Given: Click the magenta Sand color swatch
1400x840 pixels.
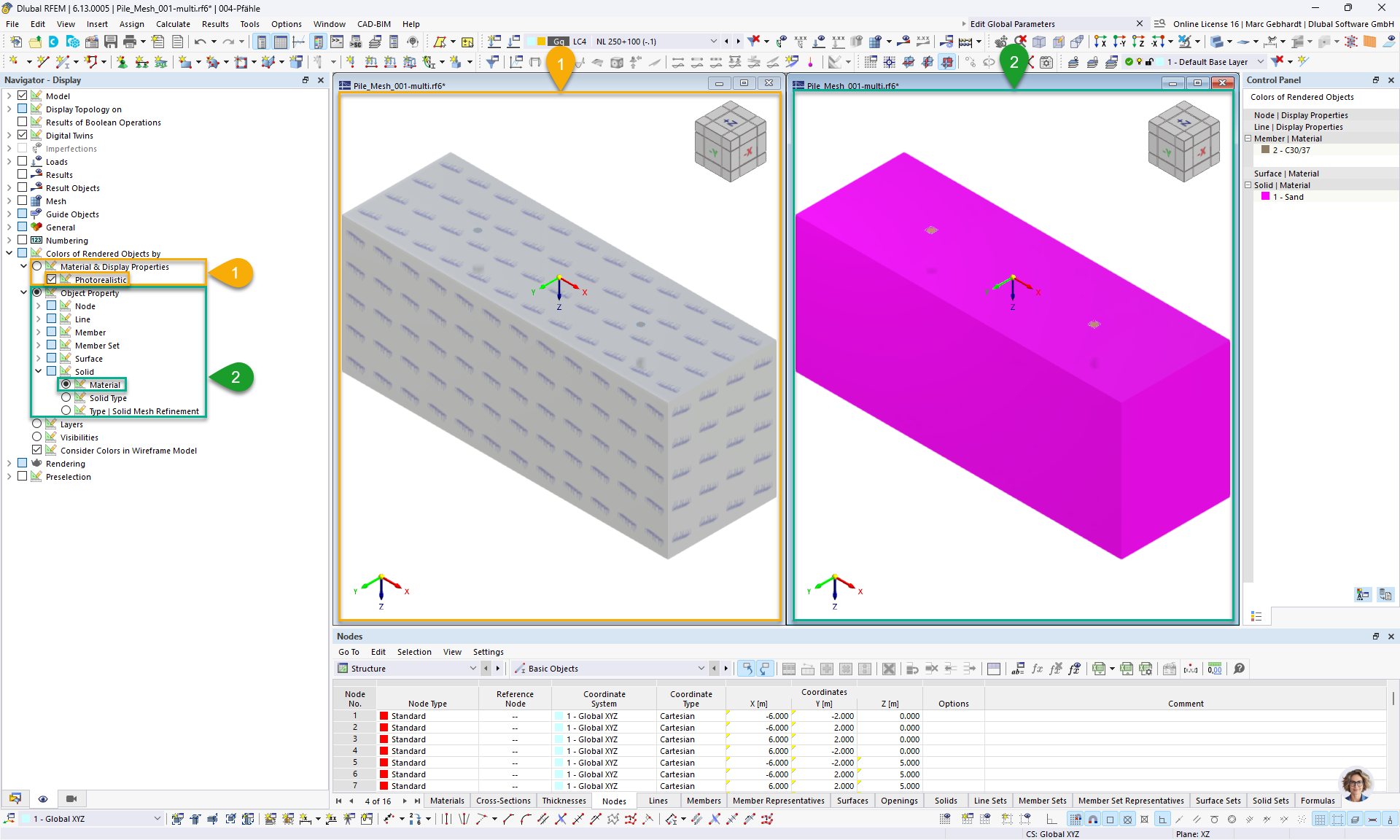Looking at the screenshot, I should (1266, 197).
